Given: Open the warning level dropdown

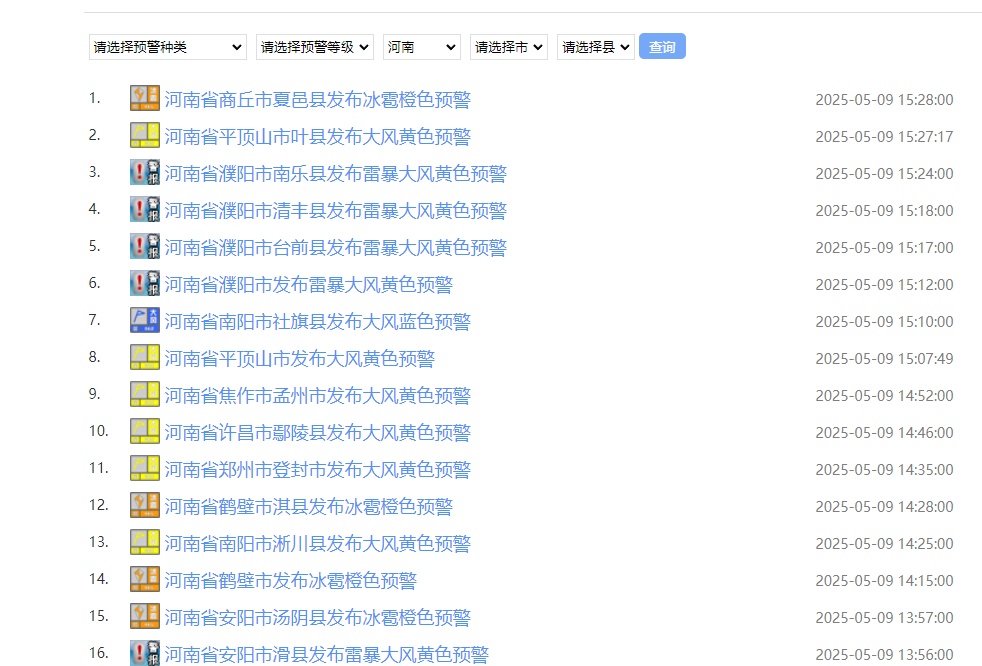Looking at the screenshot, I should 315,47.
